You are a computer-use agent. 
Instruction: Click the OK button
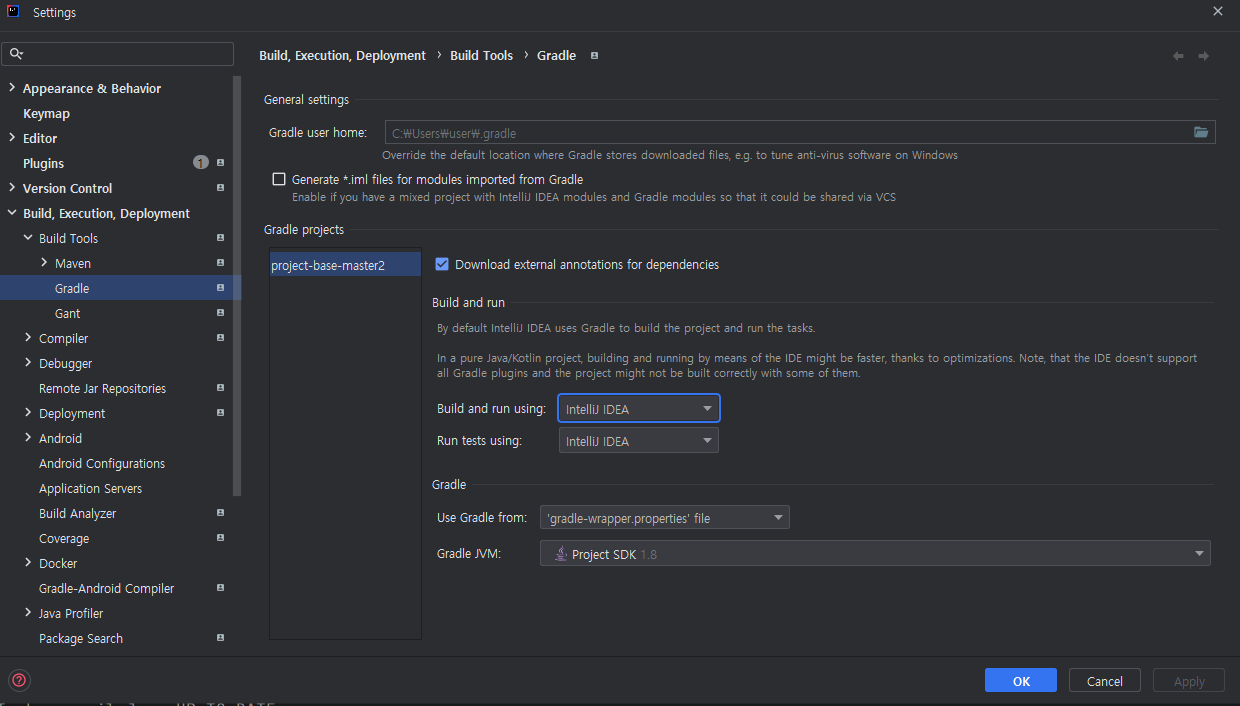pos(1020,681)
